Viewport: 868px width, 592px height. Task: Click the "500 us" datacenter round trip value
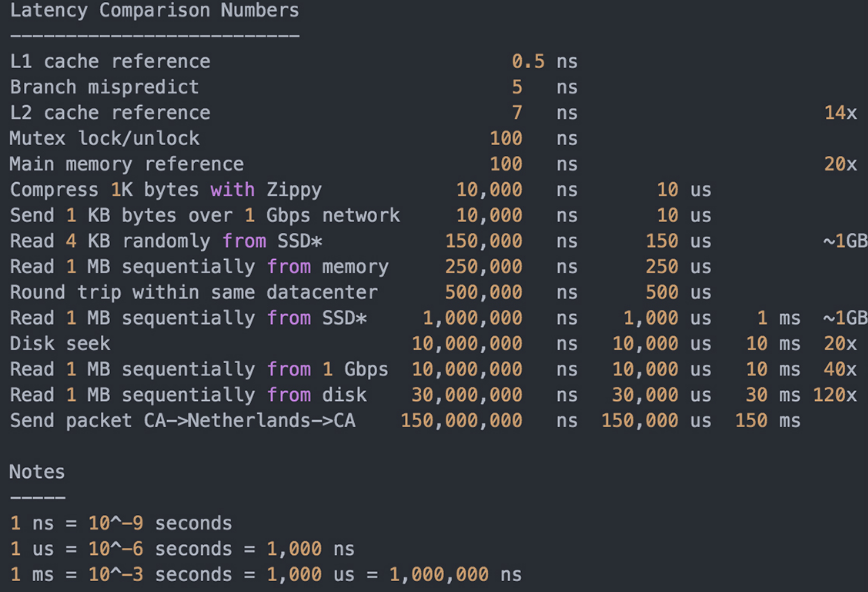(678, 292)
